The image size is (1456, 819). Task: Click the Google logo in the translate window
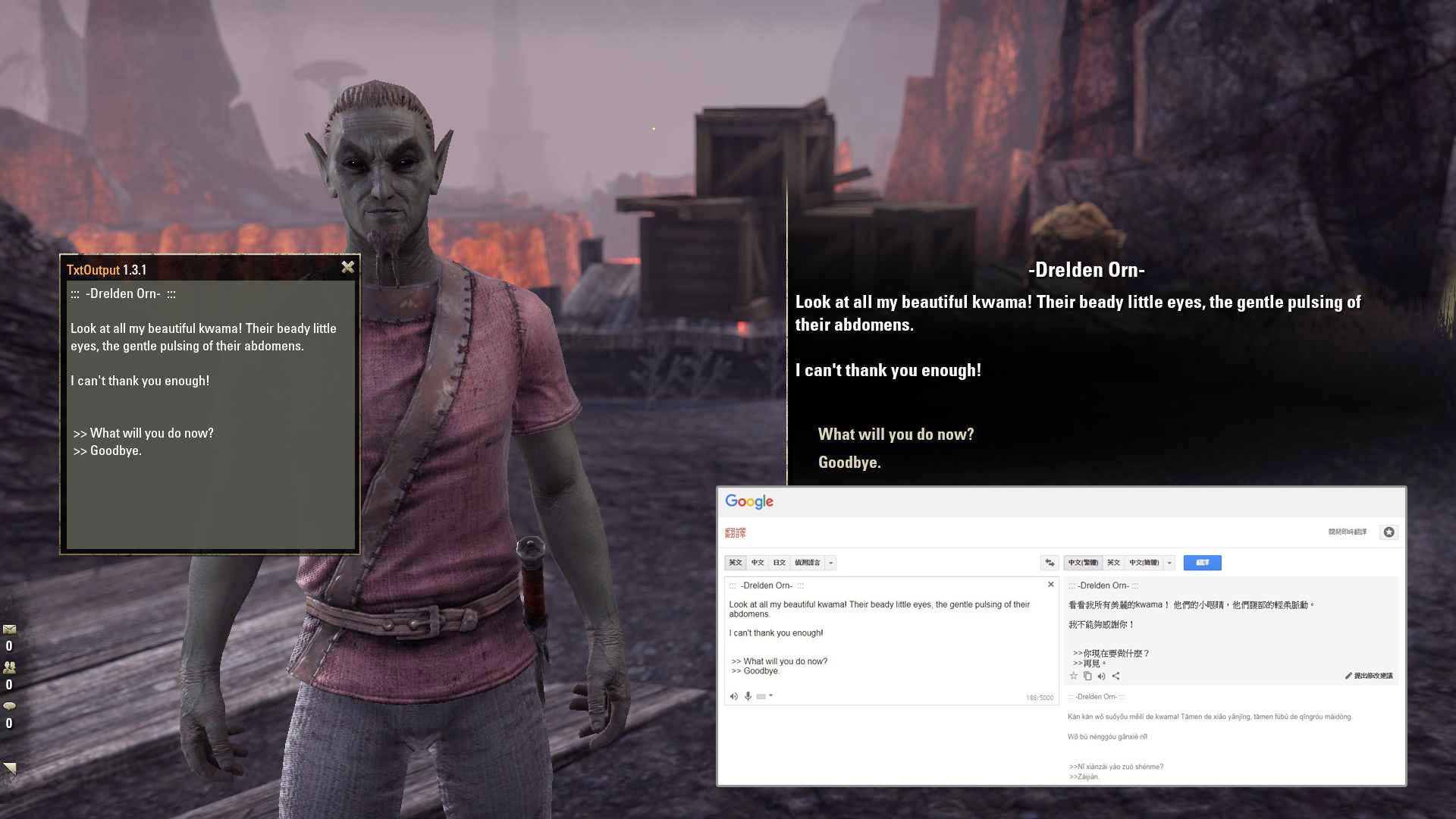748,501
